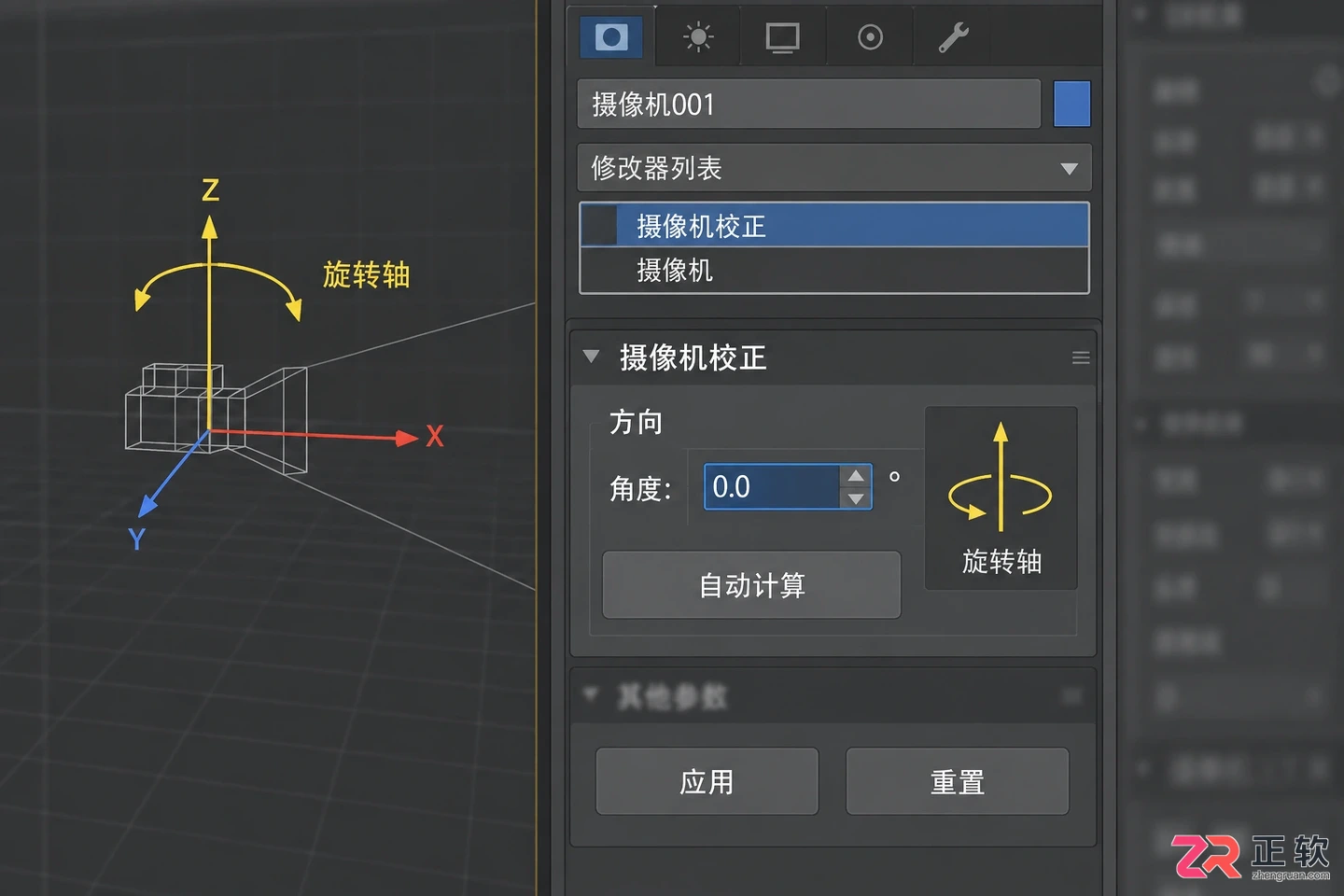The width and height of the screenshot is (1344, 896).
Task: Click the 角度: label text
Action: click(x=640, y=488)
